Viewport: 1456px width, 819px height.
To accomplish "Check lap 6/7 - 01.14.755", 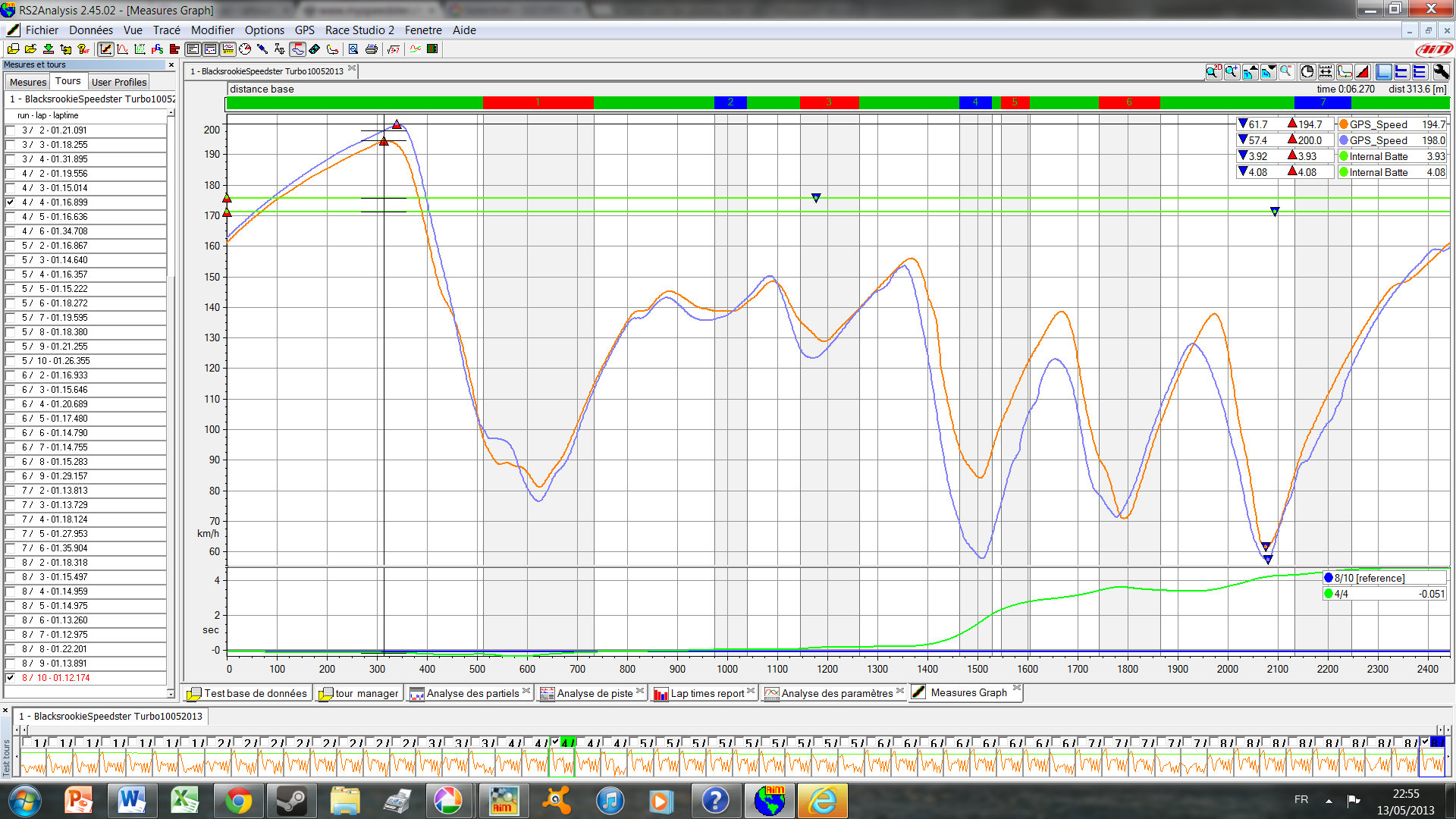I will (11, 447).
